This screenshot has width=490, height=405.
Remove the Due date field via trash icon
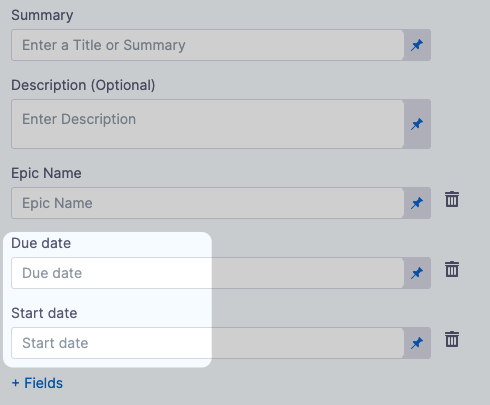(x=452, y=269)
